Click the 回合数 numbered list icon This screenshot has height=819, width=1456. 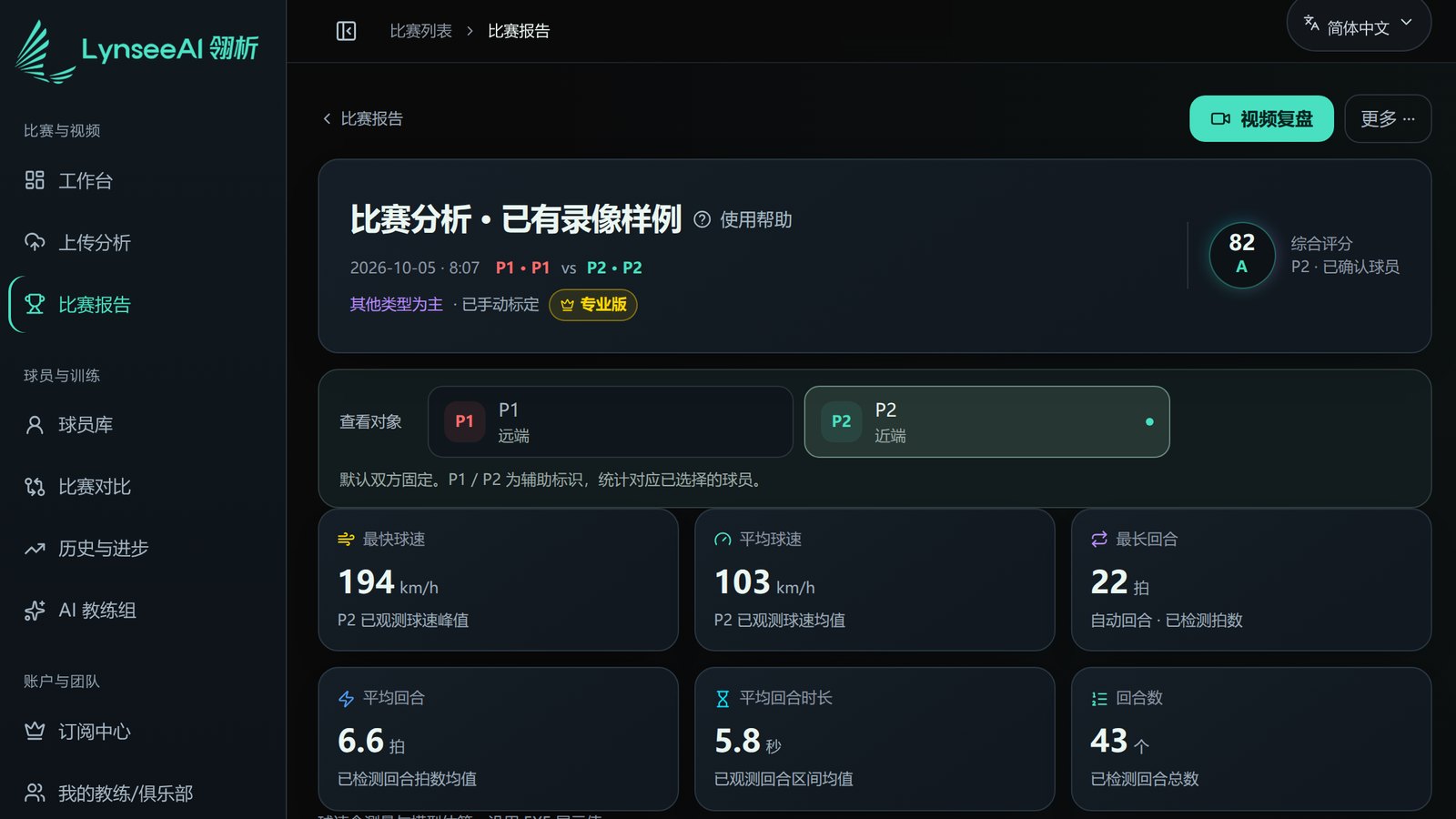pyautogui.click(x=1099, y=699)
